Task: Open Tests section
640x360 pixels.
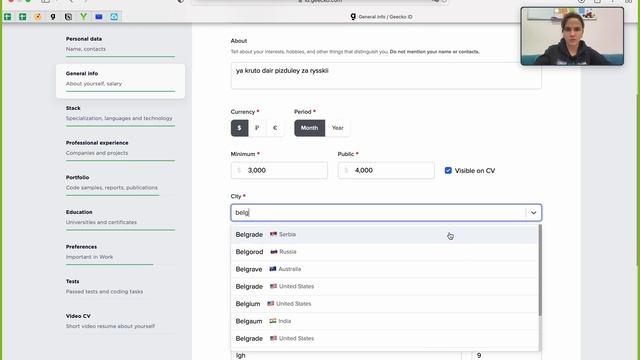Action: coord(120,287)
